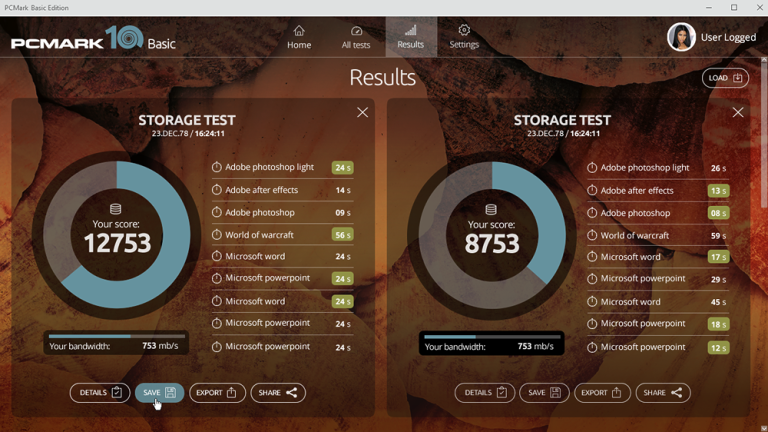Share the 12753 score result
This screenshot has width=768, height=432.
[278, 393]
